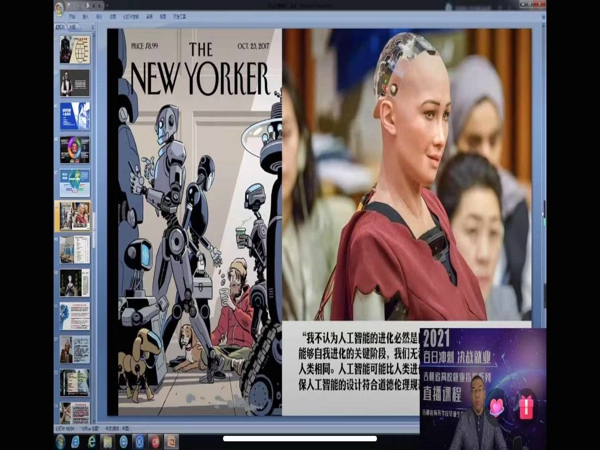Open the red gift box icon
Viewport: 600px width, 450px height.
(x=526, y=406)
